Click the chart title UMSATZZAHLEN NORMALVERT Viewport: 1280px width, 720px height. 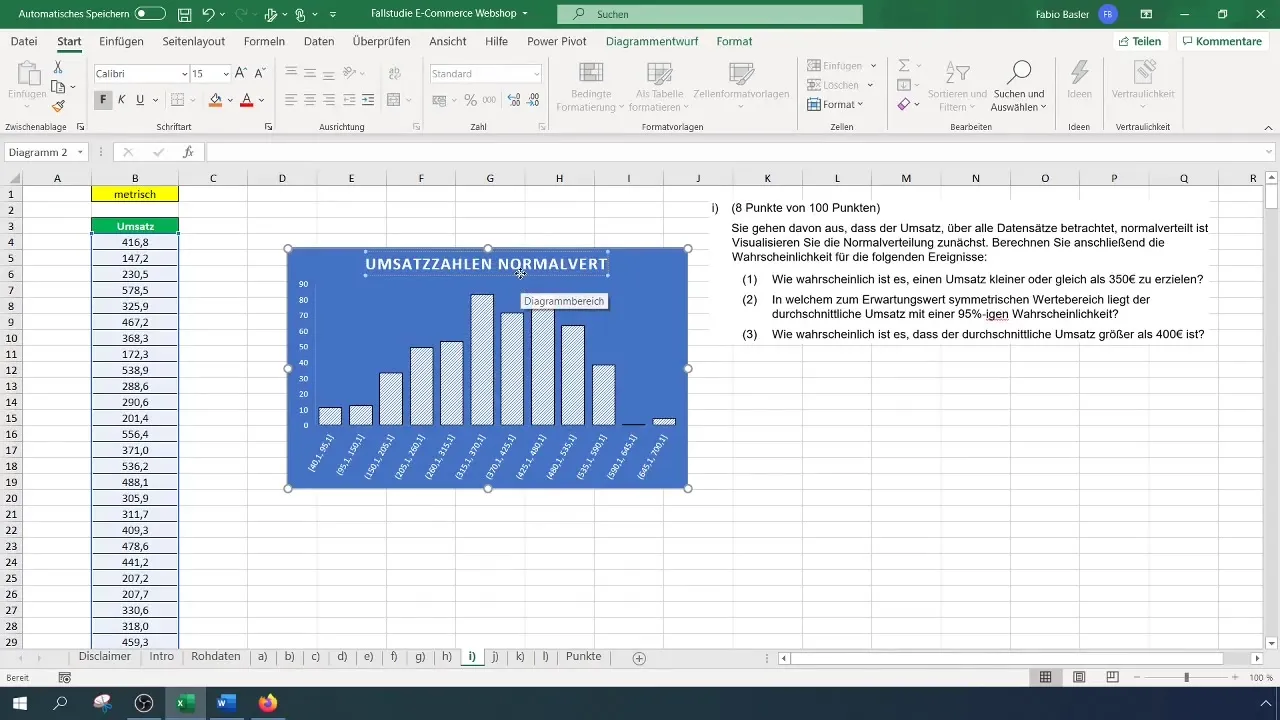(487, 264)
